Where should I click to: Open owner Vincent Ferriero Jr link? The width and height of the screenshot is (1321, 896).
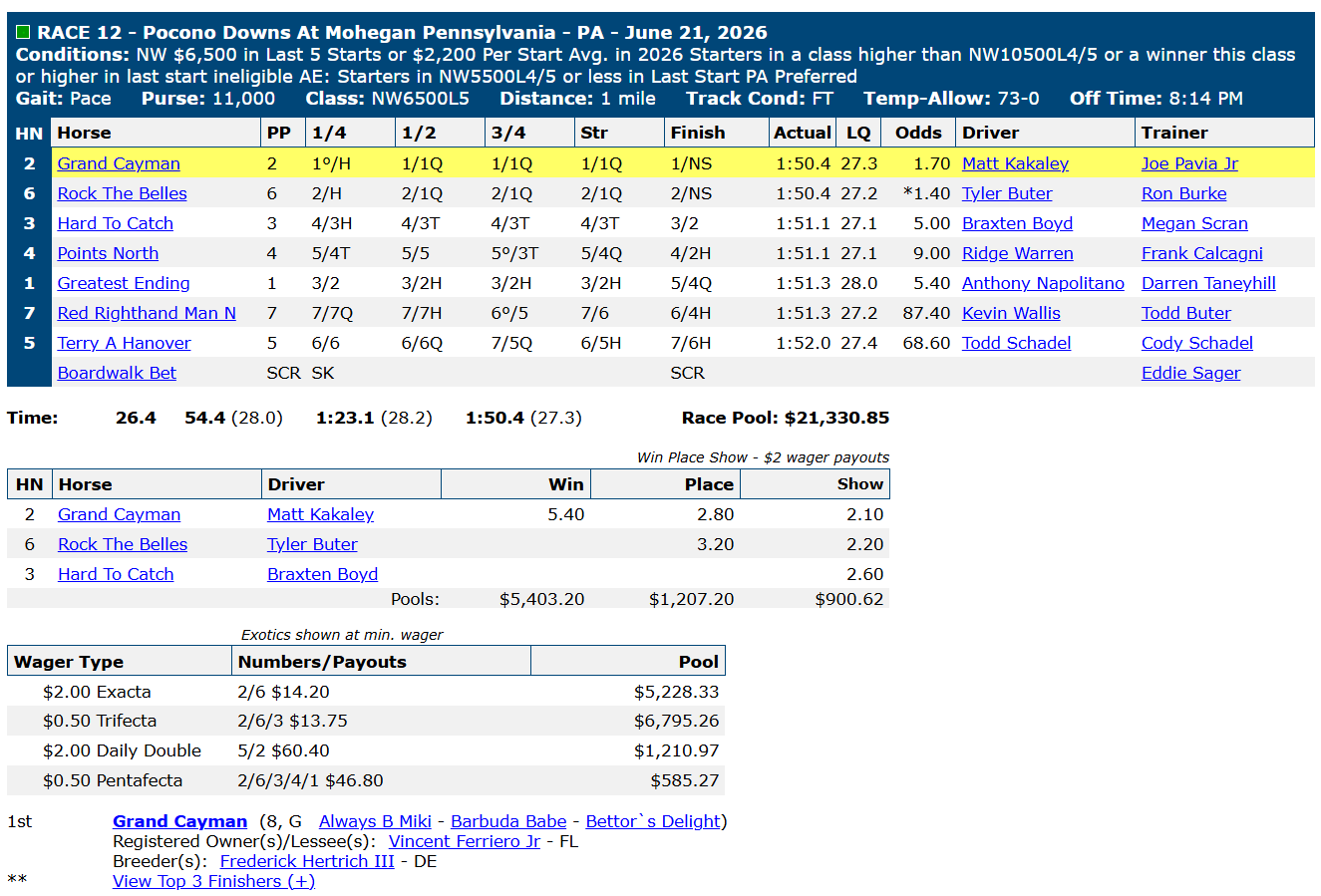465,841
